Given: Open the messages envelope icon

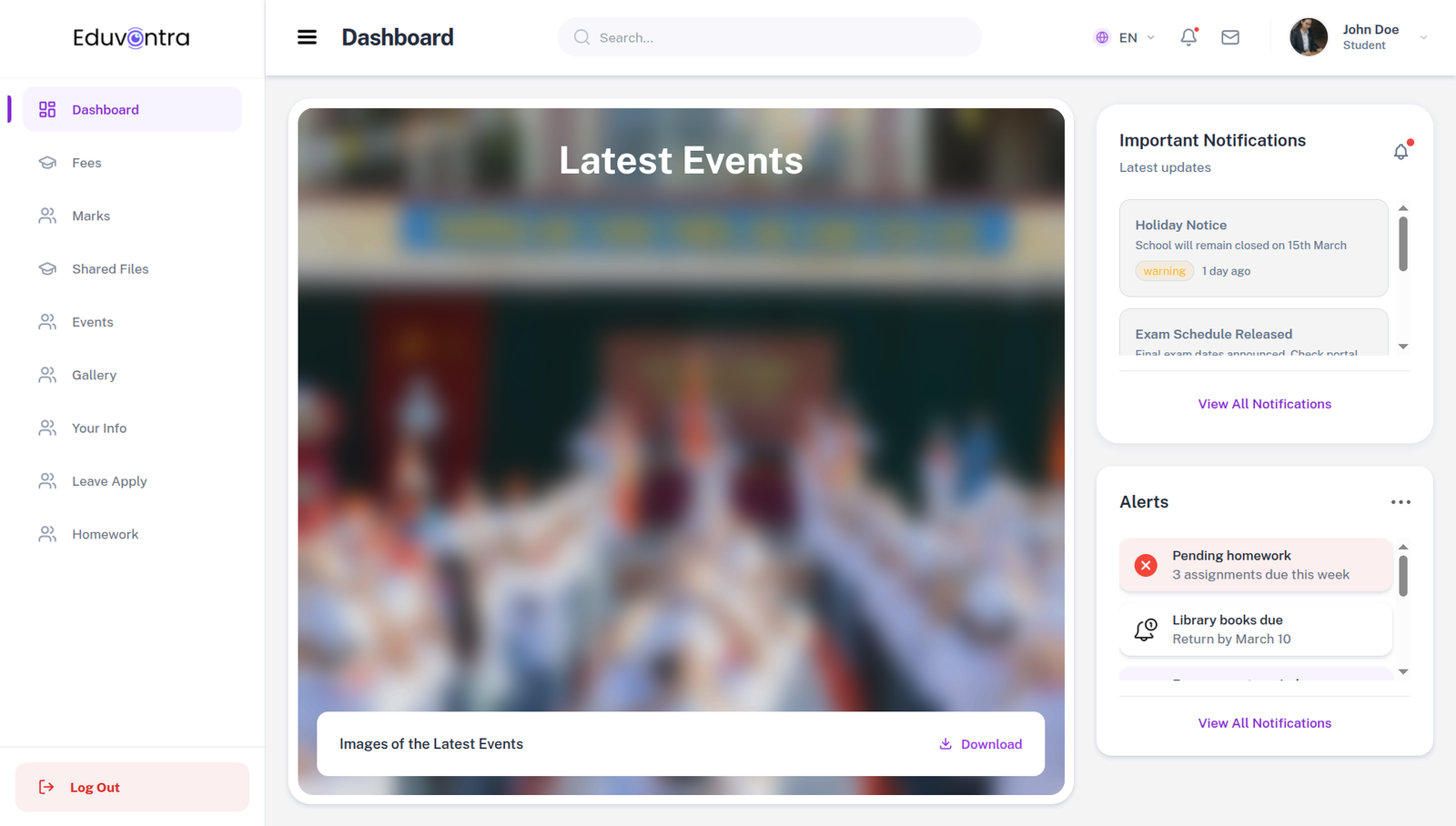Looking at the screenshot, I should click(1229, 37).
